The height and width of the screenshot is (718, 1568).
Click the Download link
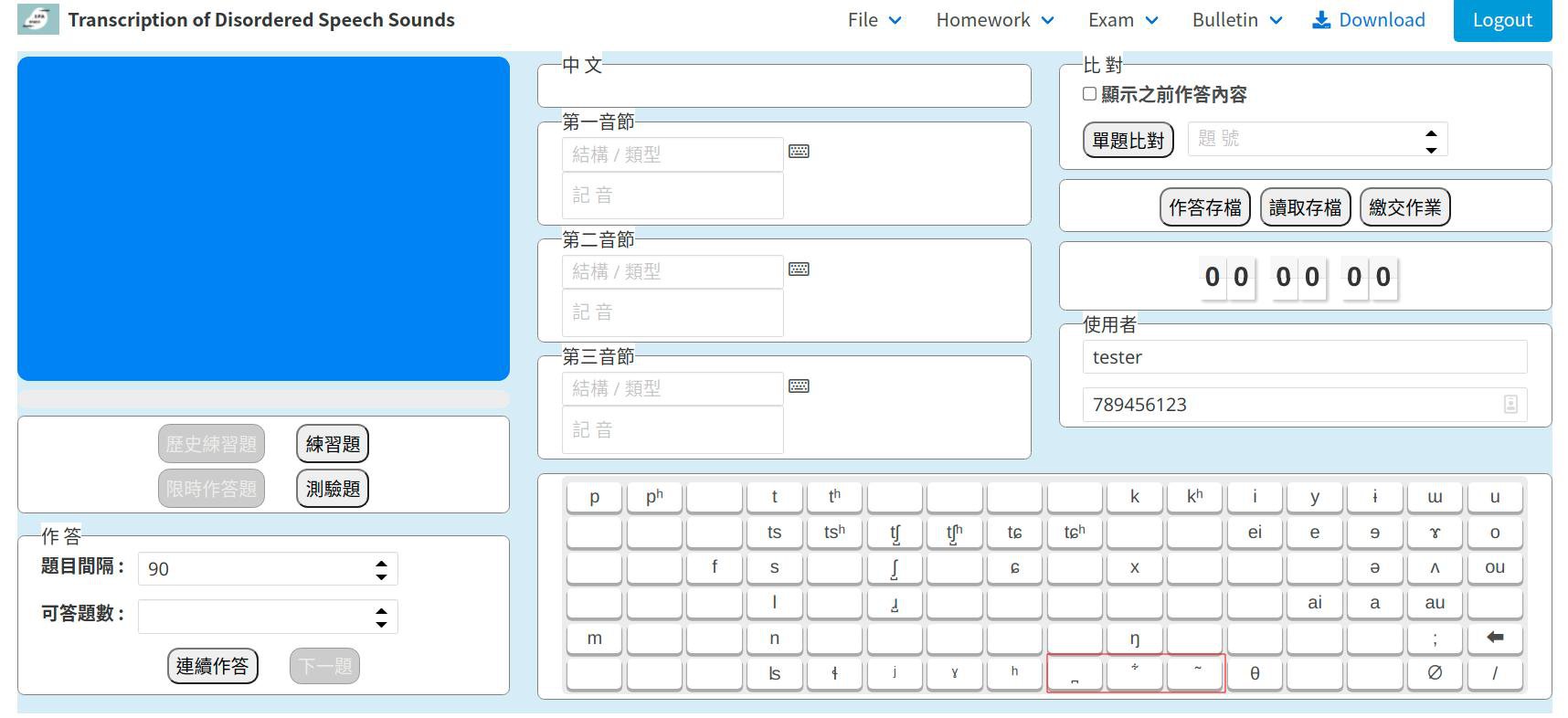1368,20
